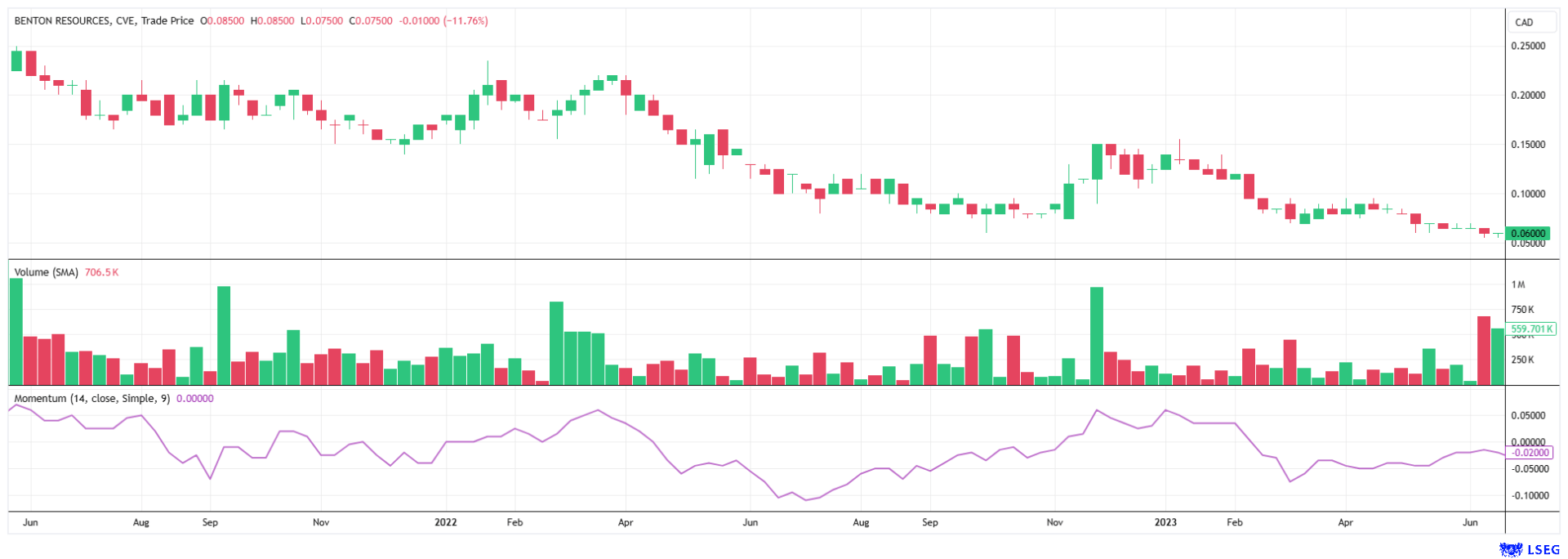This screenshot has height=559, width=1568.
Task: Click the (-11.76%) percent change in header
Action: point(465,21)
